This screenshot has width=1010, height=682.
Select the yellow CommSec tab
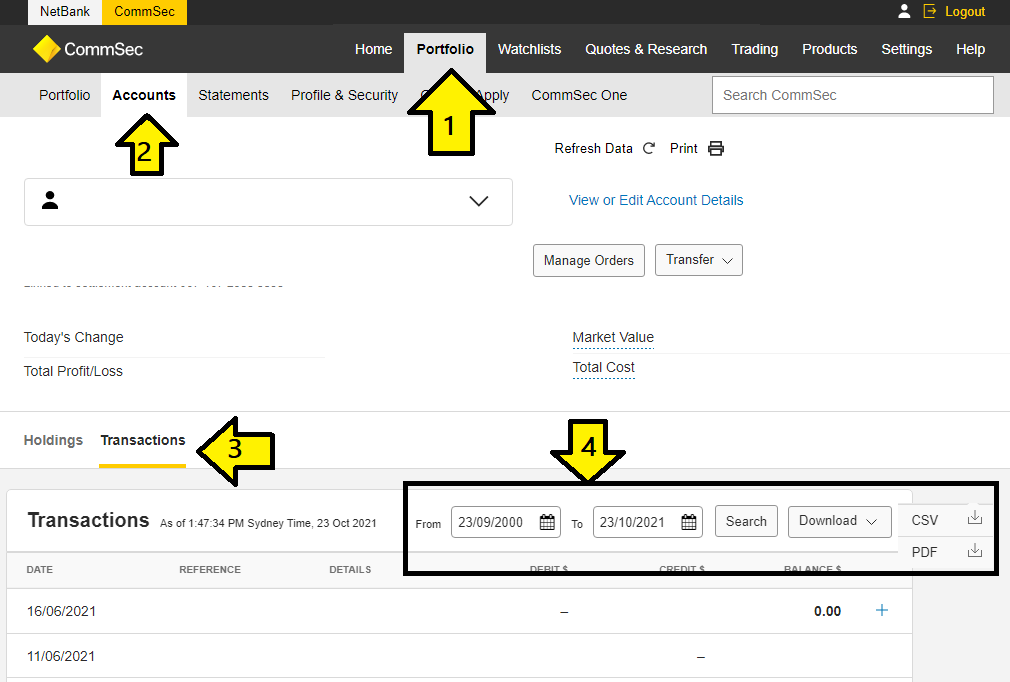144,12
